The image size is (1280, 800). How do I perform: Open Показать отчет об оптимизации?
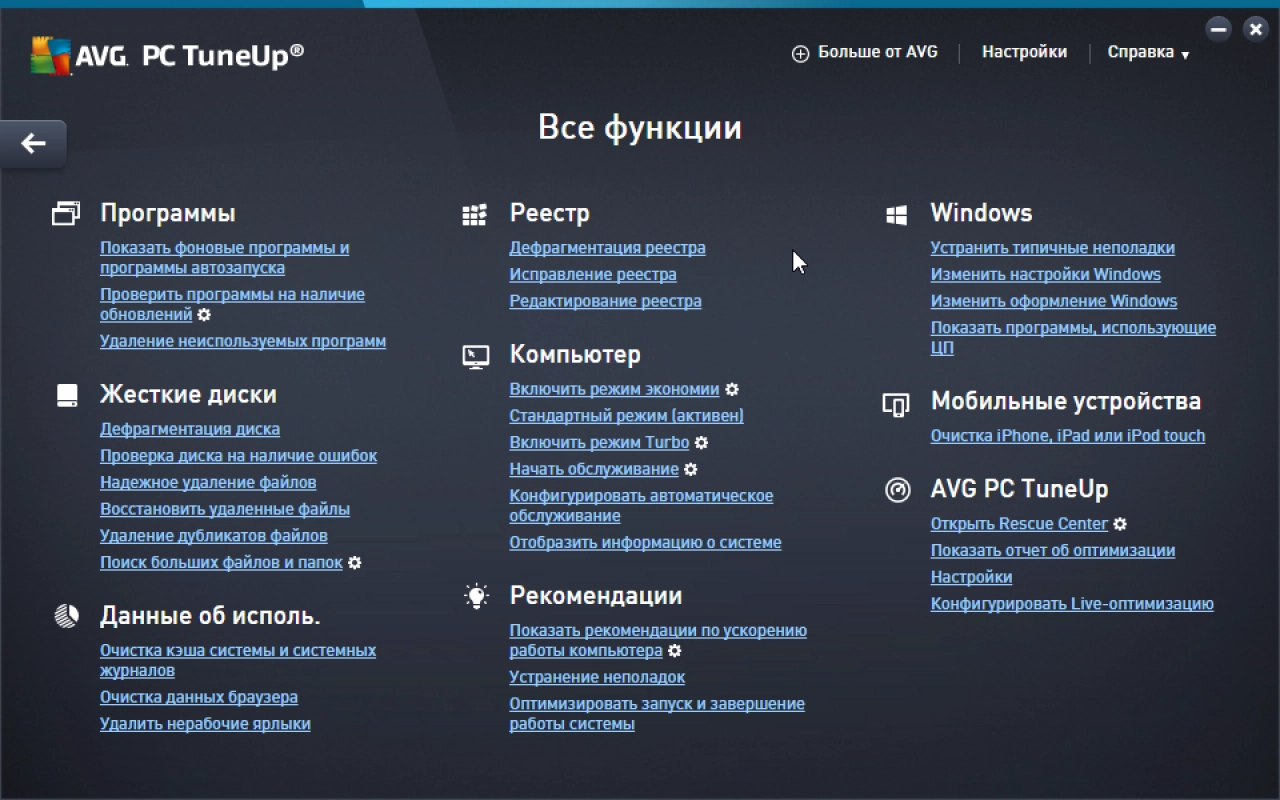tap(1053, 551)
